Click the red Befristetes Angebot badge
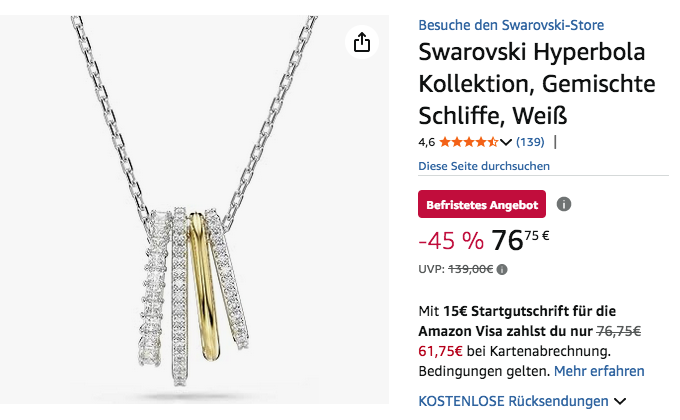The height and width of the screenshot is (420, 680). [x=482, y=204]
